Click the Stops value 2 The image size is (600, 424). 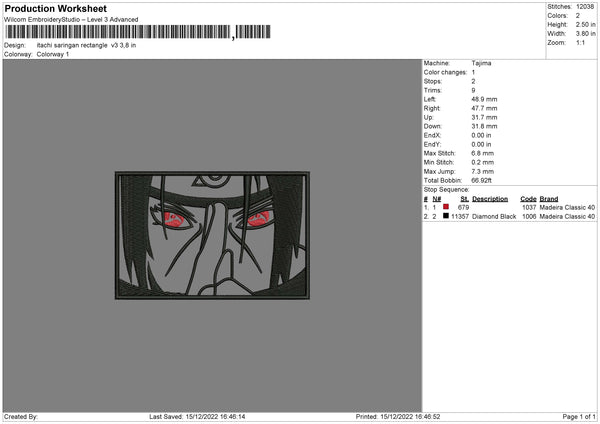(473, 81)
